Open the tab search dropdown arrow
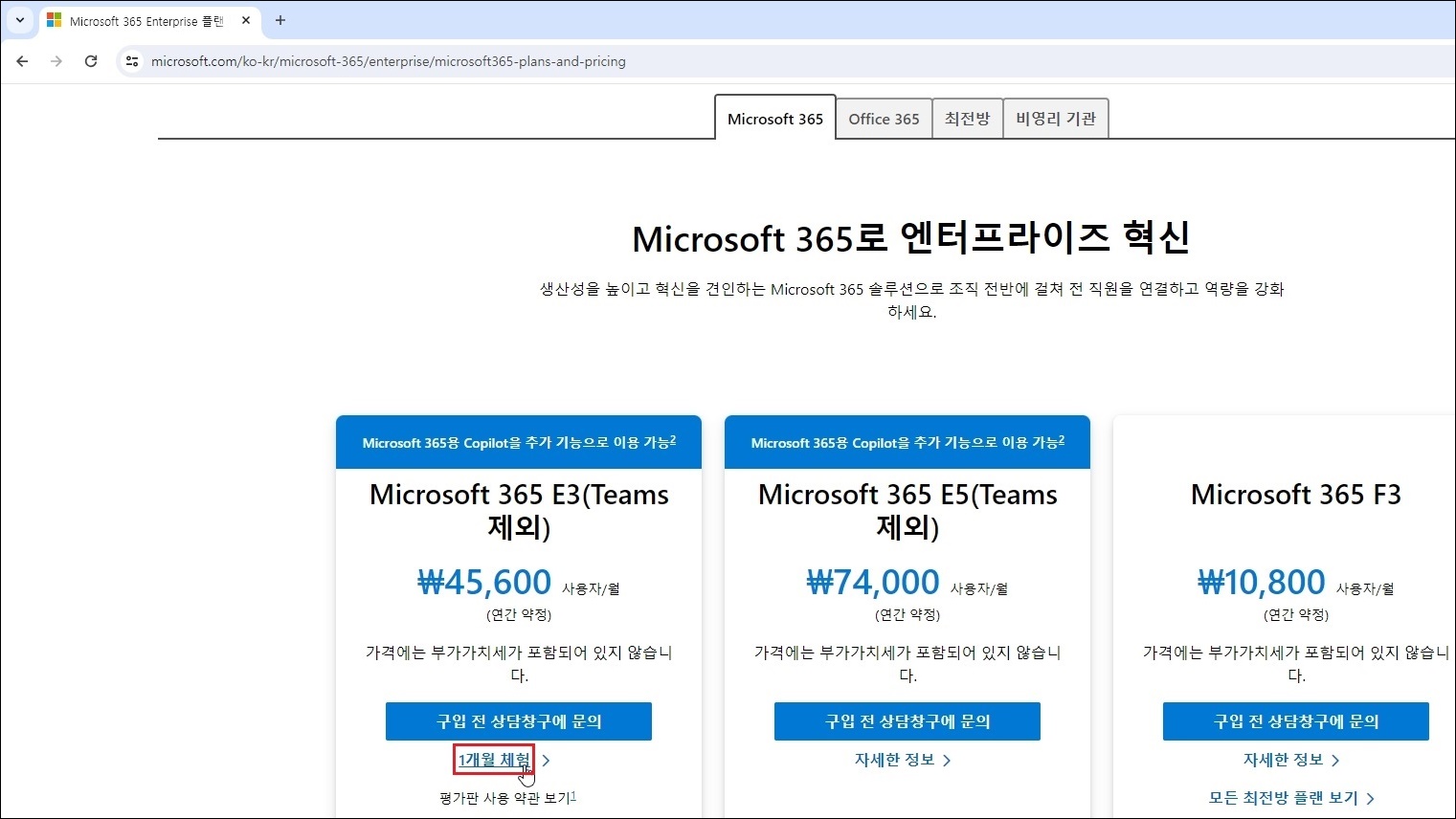This screenshot has width=1456, height=819. (20, 20)
